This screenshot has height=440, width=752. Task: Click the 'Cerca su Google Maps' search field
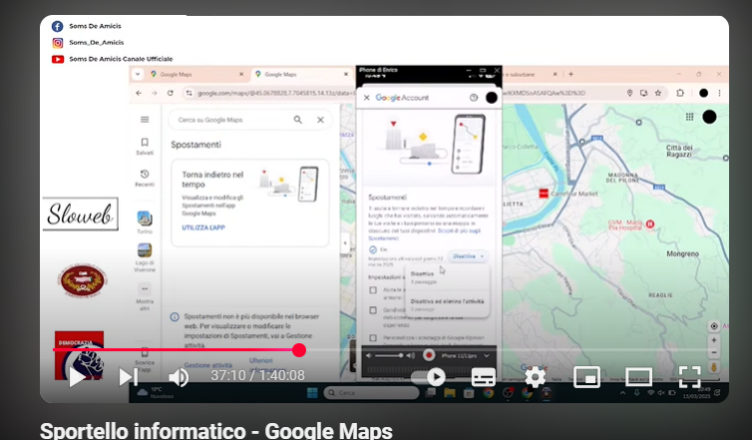click(x=230, y=119)
